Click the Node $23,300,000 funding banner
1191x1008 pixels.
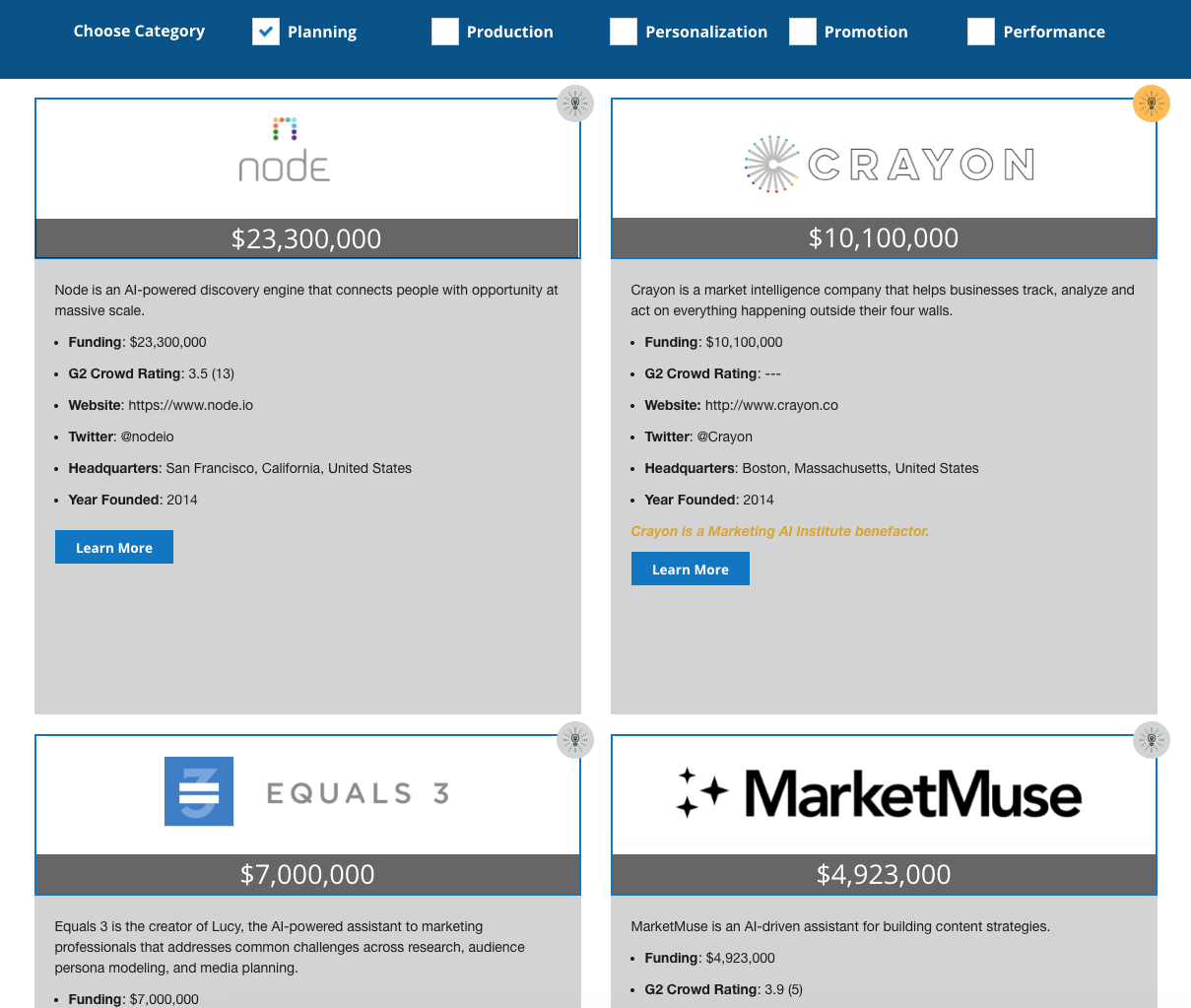pyautogui.click(x=307, y=238)
